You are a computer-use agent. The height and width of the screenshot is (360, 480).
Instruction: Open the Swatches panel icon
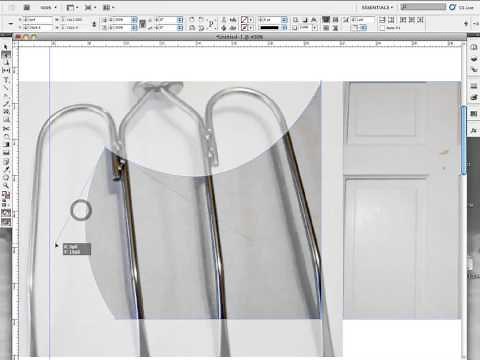pyautogui.click(x=474, y=114)
